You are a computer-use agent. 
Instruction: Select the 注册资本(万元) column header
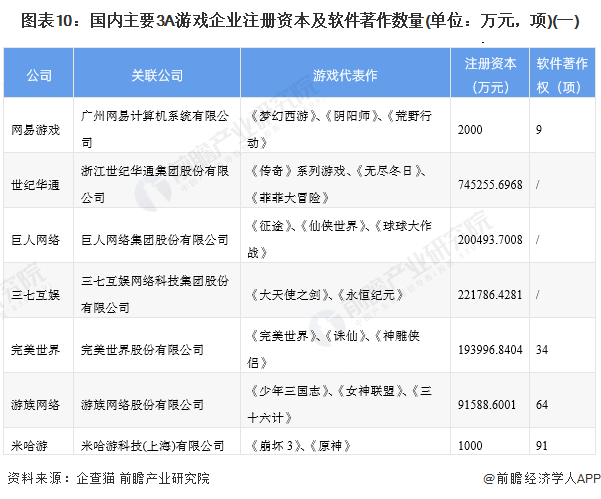[490, 73]
